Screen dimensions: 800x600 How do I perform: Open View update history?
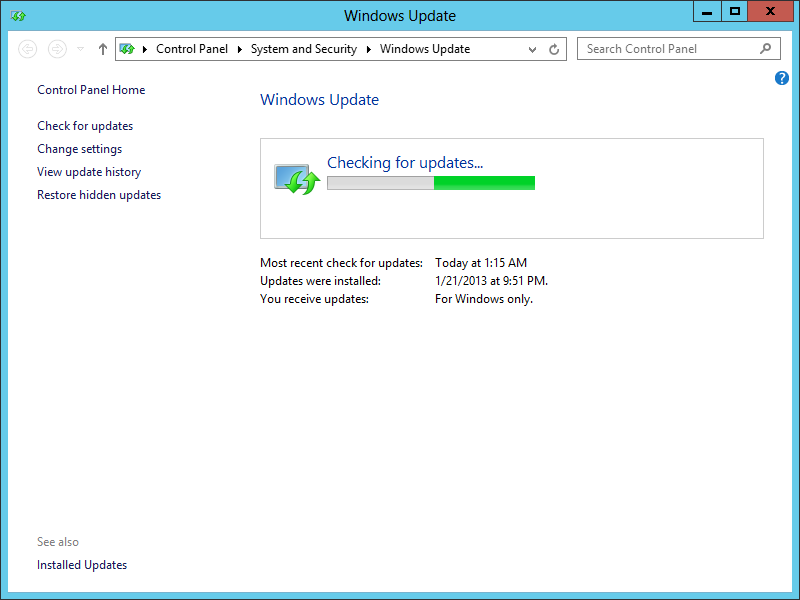(89, 172)
